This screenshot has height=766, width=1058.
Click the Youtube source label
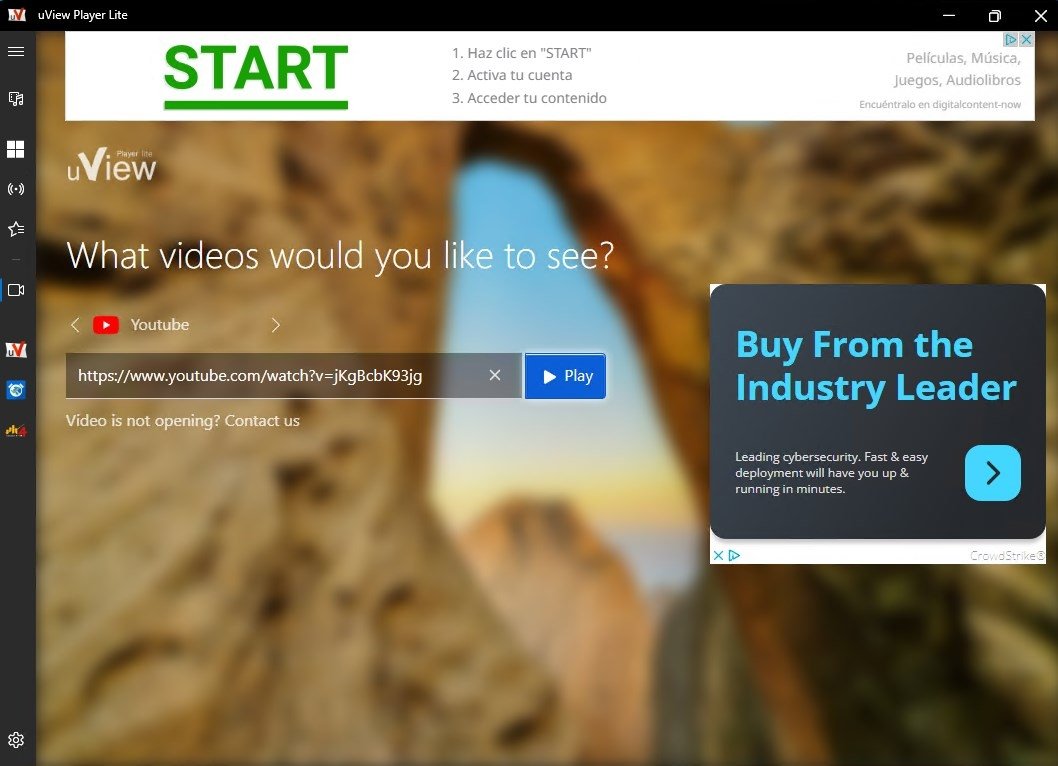(x=160, y=325)
